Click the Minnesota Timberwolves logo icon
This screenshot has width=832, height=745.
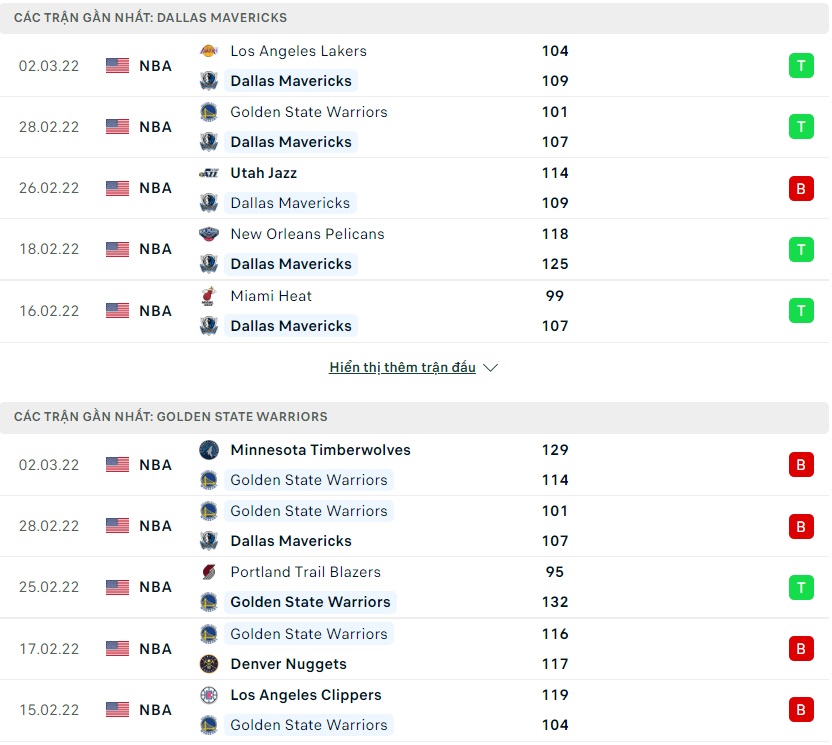point(208,450)
